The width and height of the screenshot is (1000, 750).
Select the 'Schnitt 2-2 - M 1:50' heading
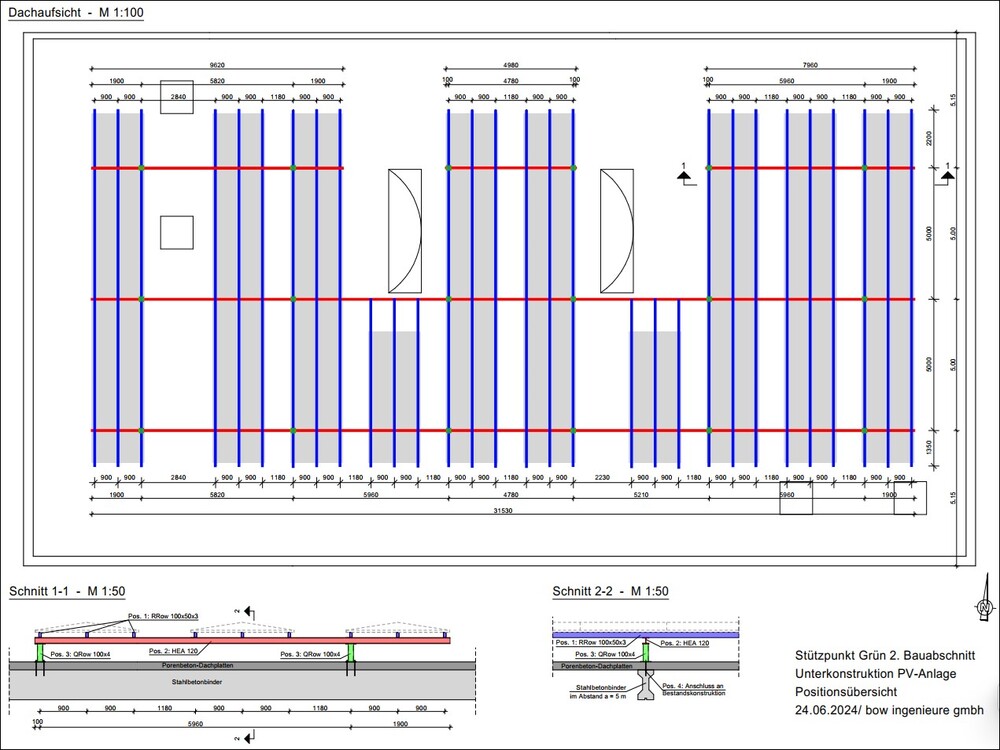(x=610, y=591)
